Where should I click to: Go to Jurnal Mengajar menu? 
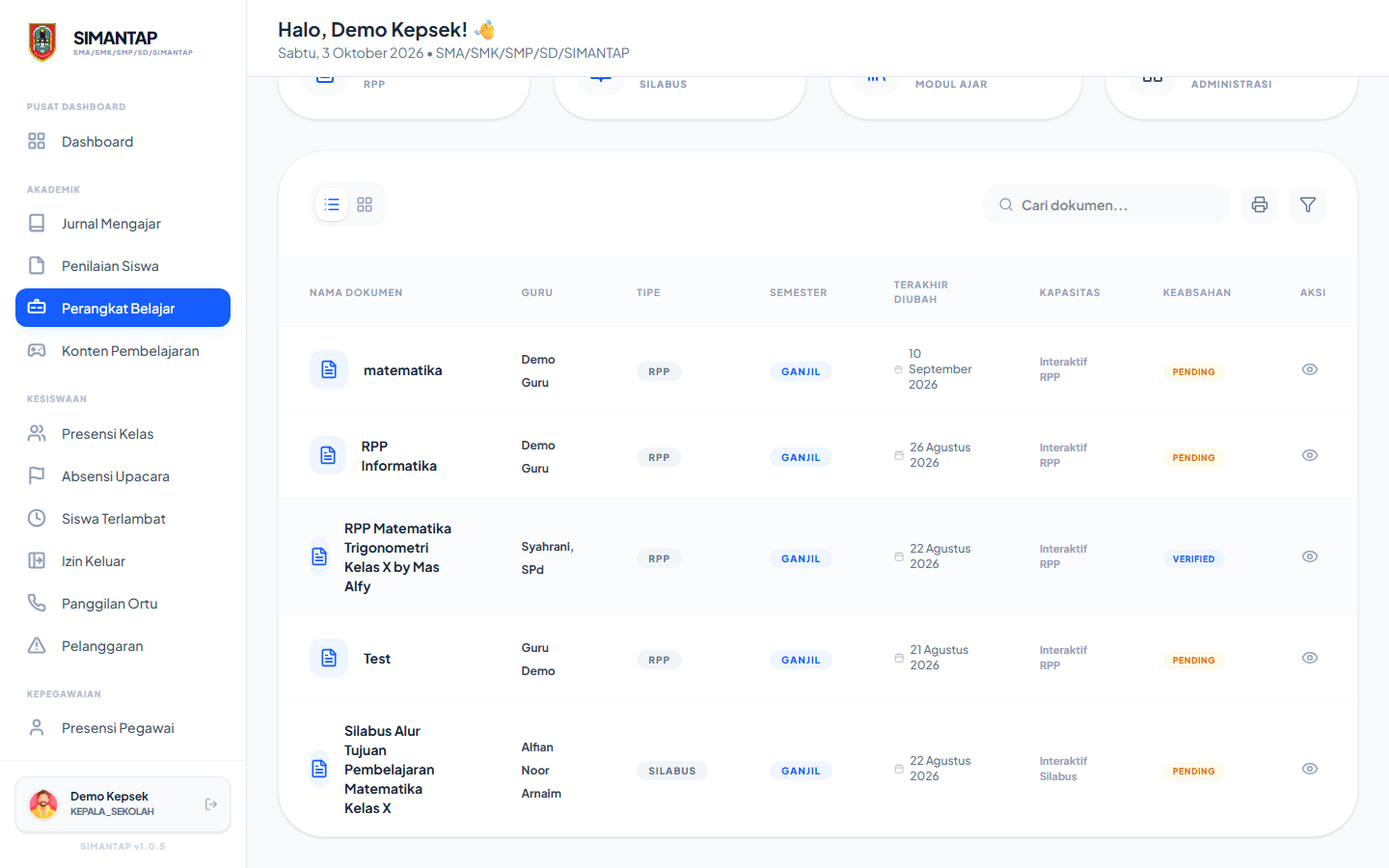click(123, 224)
